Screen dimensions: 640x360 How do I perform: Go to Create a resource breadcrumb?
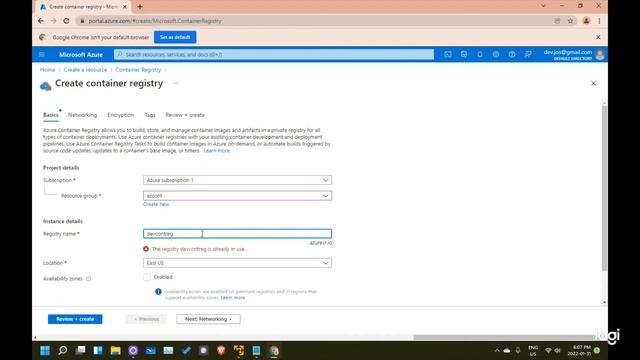[85, 70]
